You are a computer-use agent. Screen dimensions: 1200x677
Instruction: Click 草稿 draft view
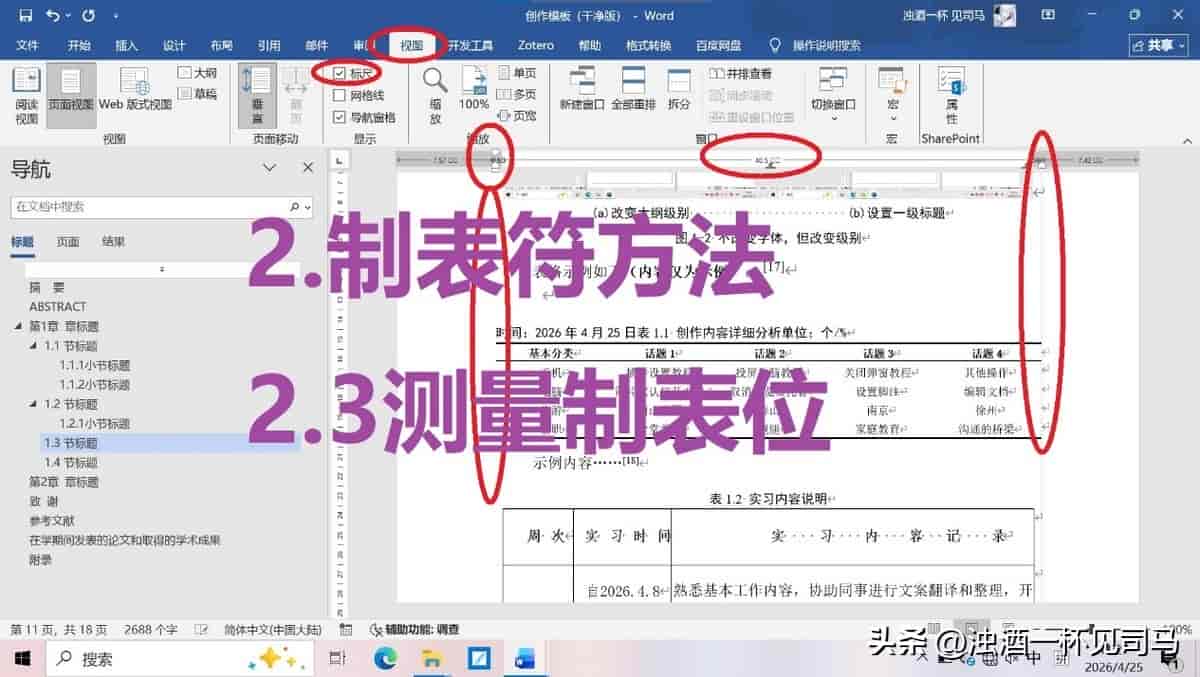(198, 94)
